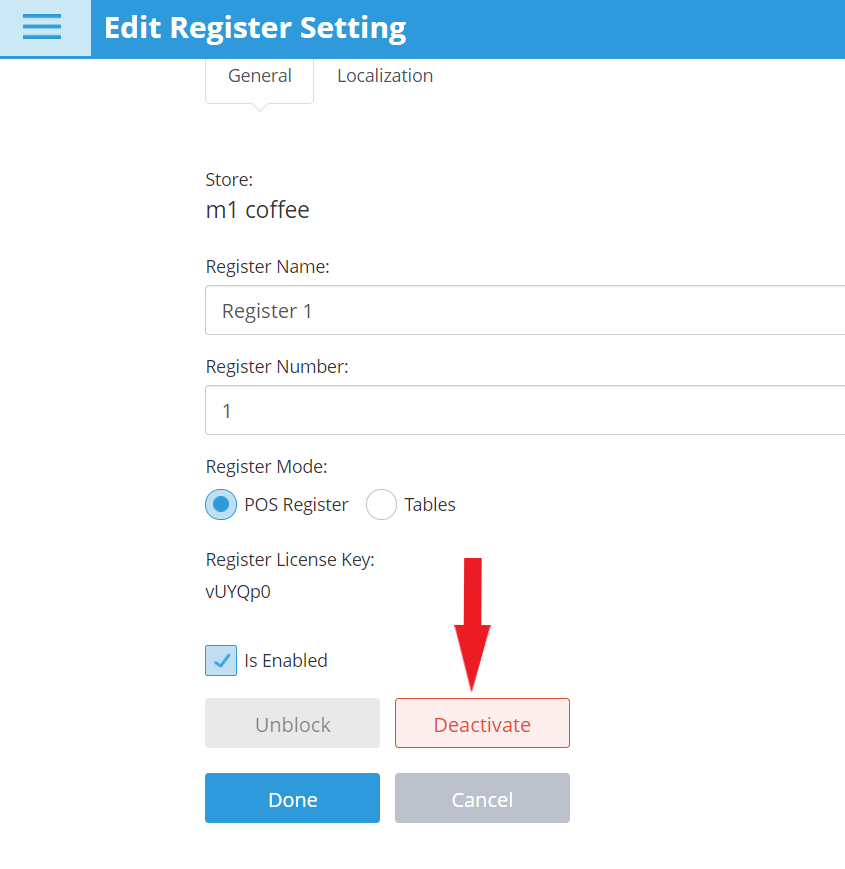Click the red arrow pointing at Deactivate

473,624
